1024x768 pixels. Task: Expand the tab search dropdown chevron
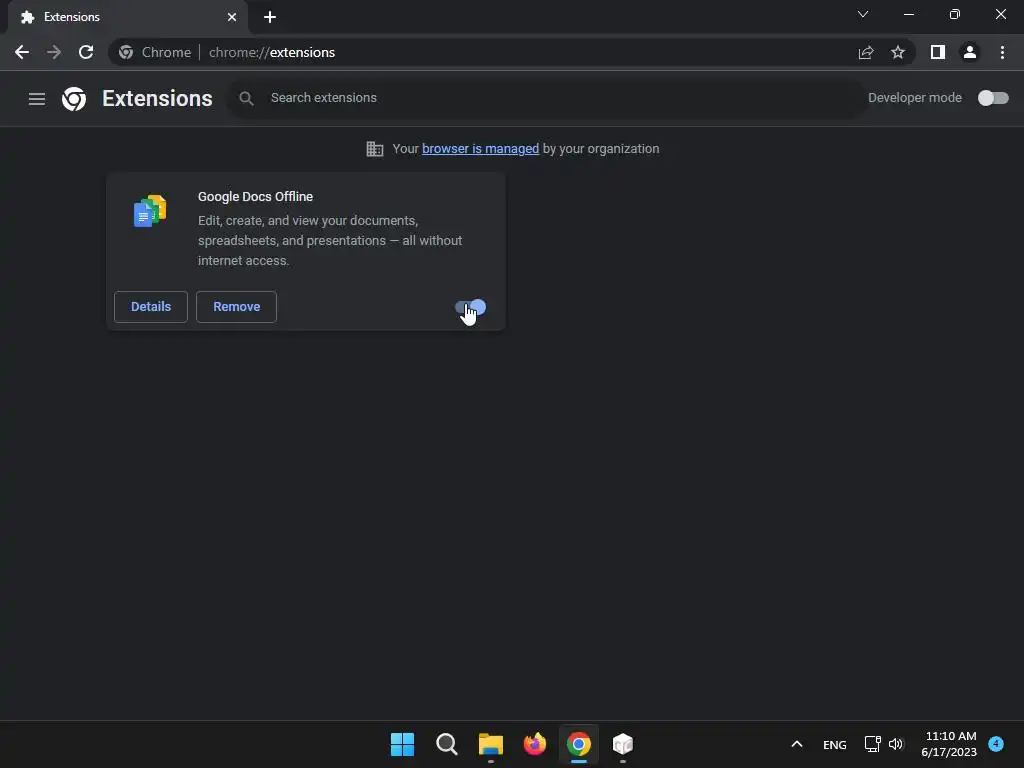[863, 14]
